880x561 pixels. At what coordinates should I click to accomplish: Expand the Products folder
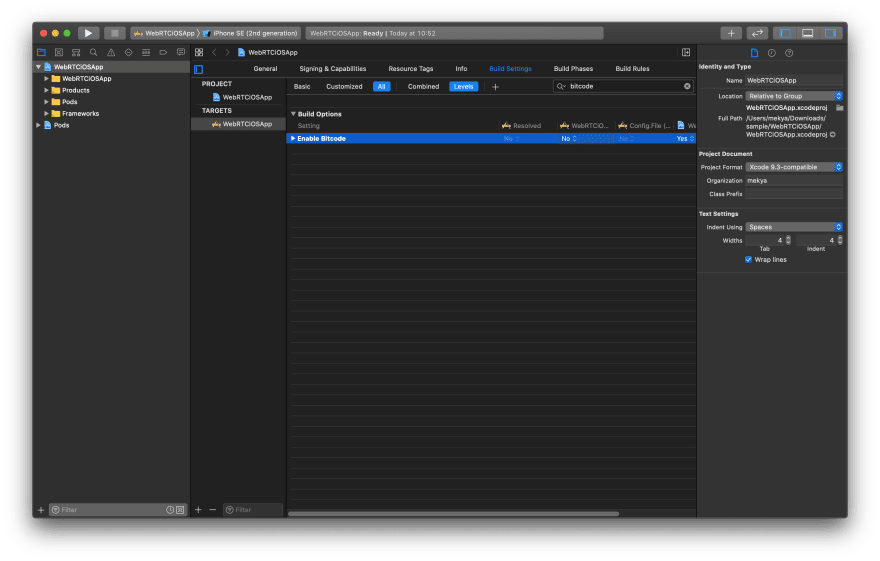(46, 90)
